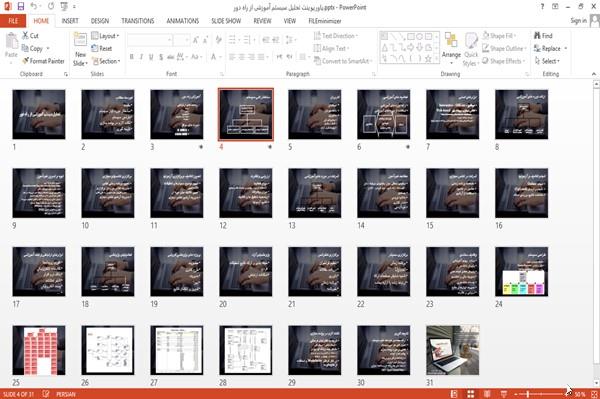This screenshot has height=399, width=600.
Task: Click the Reset slide button
Action: coord(102,49)
